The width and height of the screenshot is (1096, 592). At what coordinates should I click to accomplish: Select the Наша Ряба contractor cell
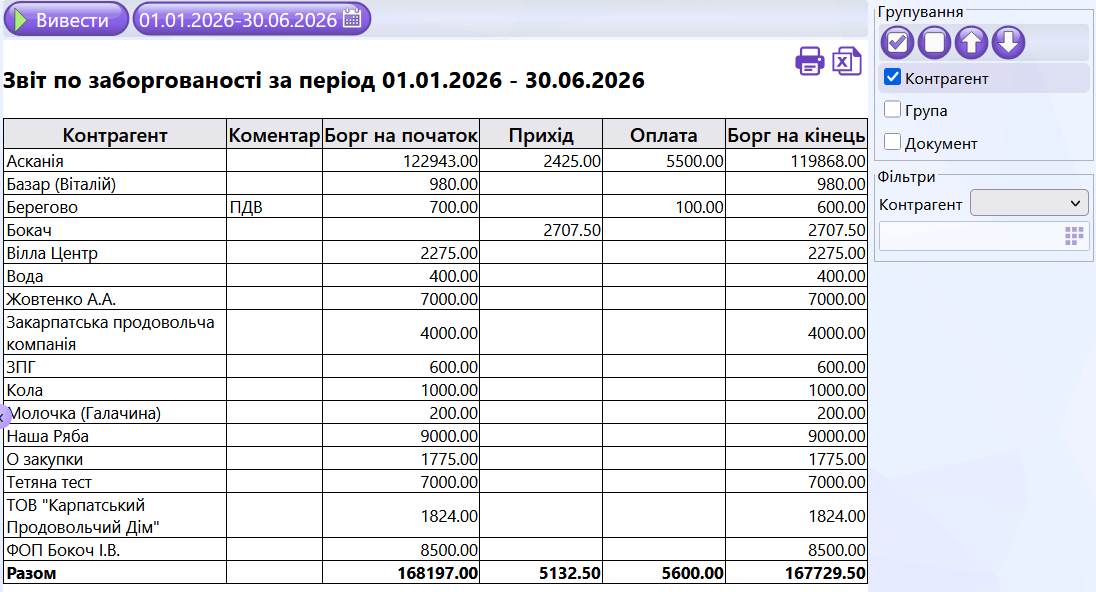(115, 436)
